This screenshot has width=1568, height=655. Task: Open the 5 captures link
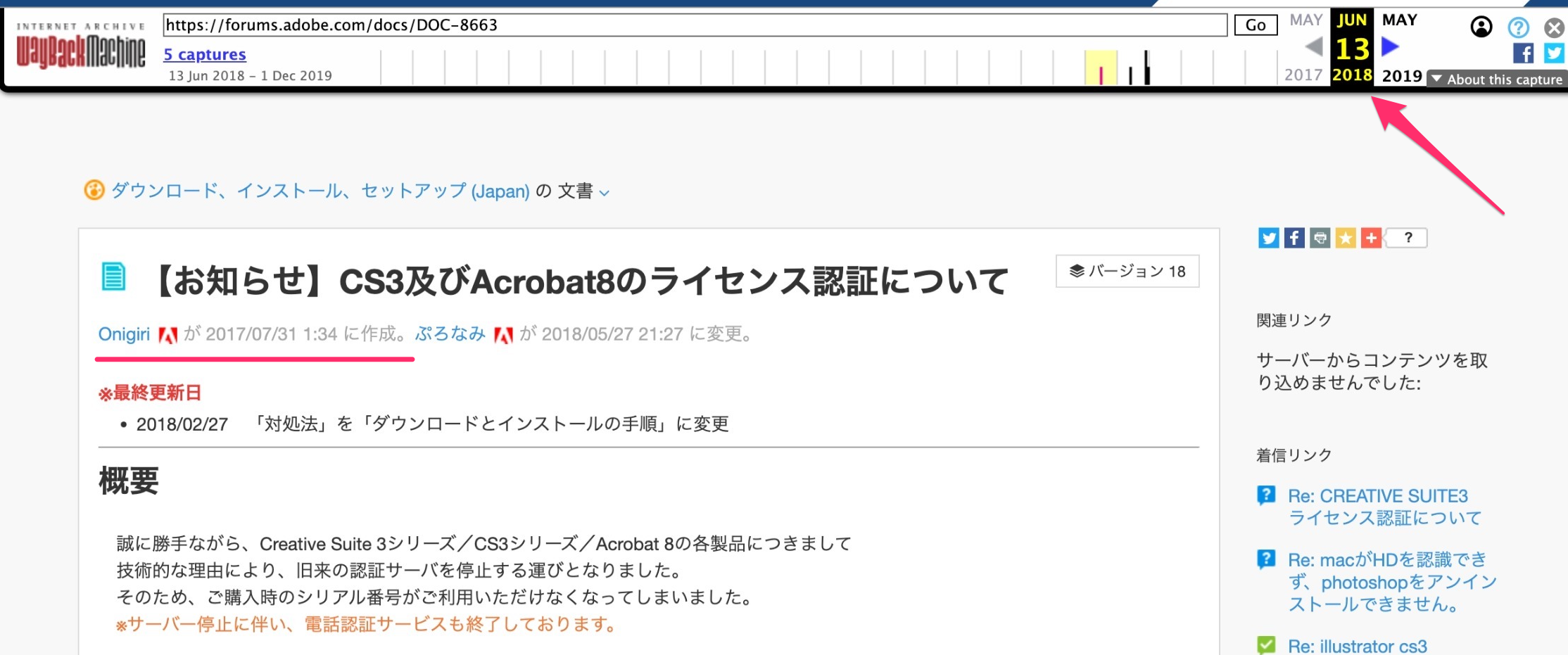[x=205, y=54]
